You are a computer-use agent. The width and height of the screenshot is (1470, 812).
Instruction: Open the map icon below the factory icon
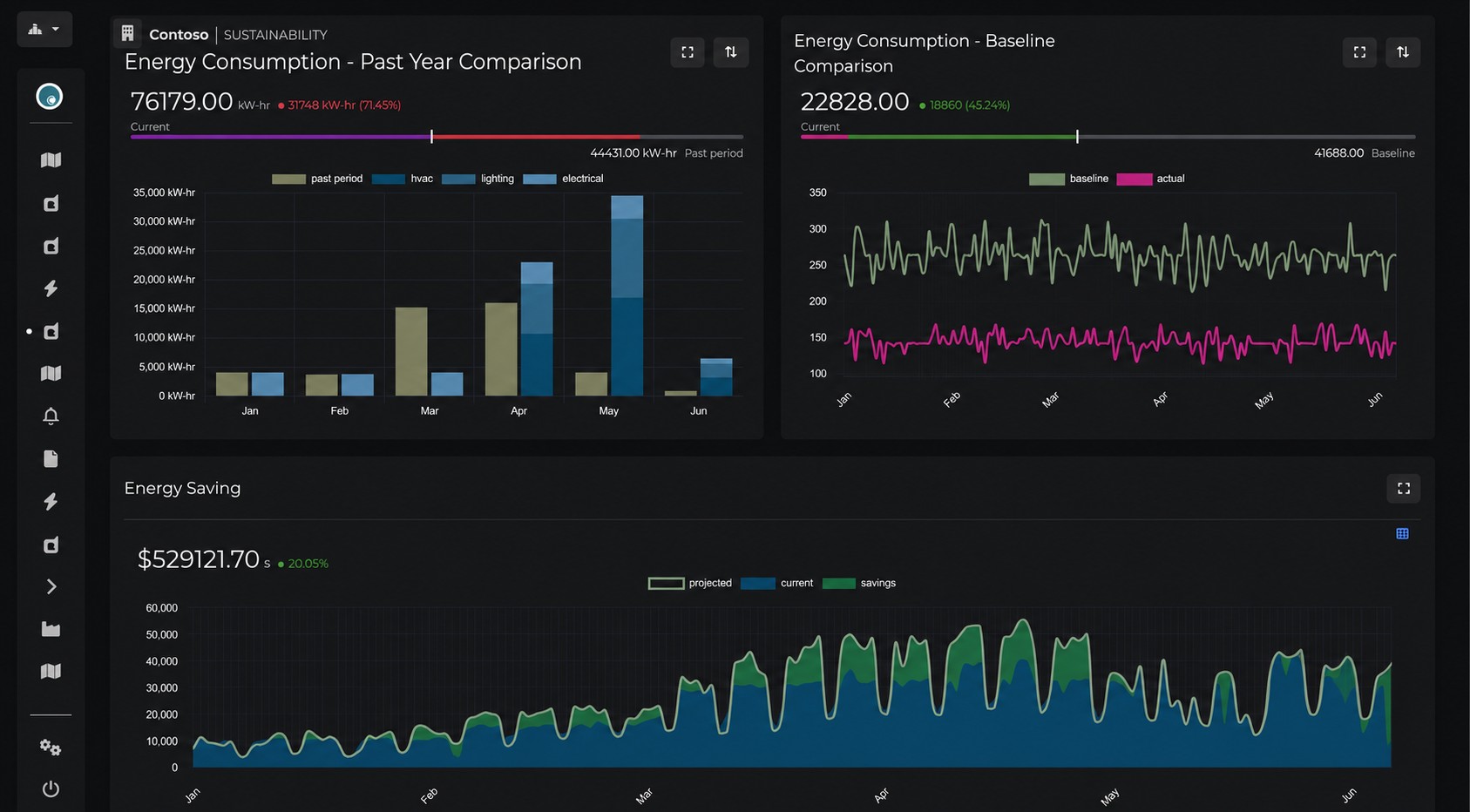pyautogui.click(x=51, y=672)
